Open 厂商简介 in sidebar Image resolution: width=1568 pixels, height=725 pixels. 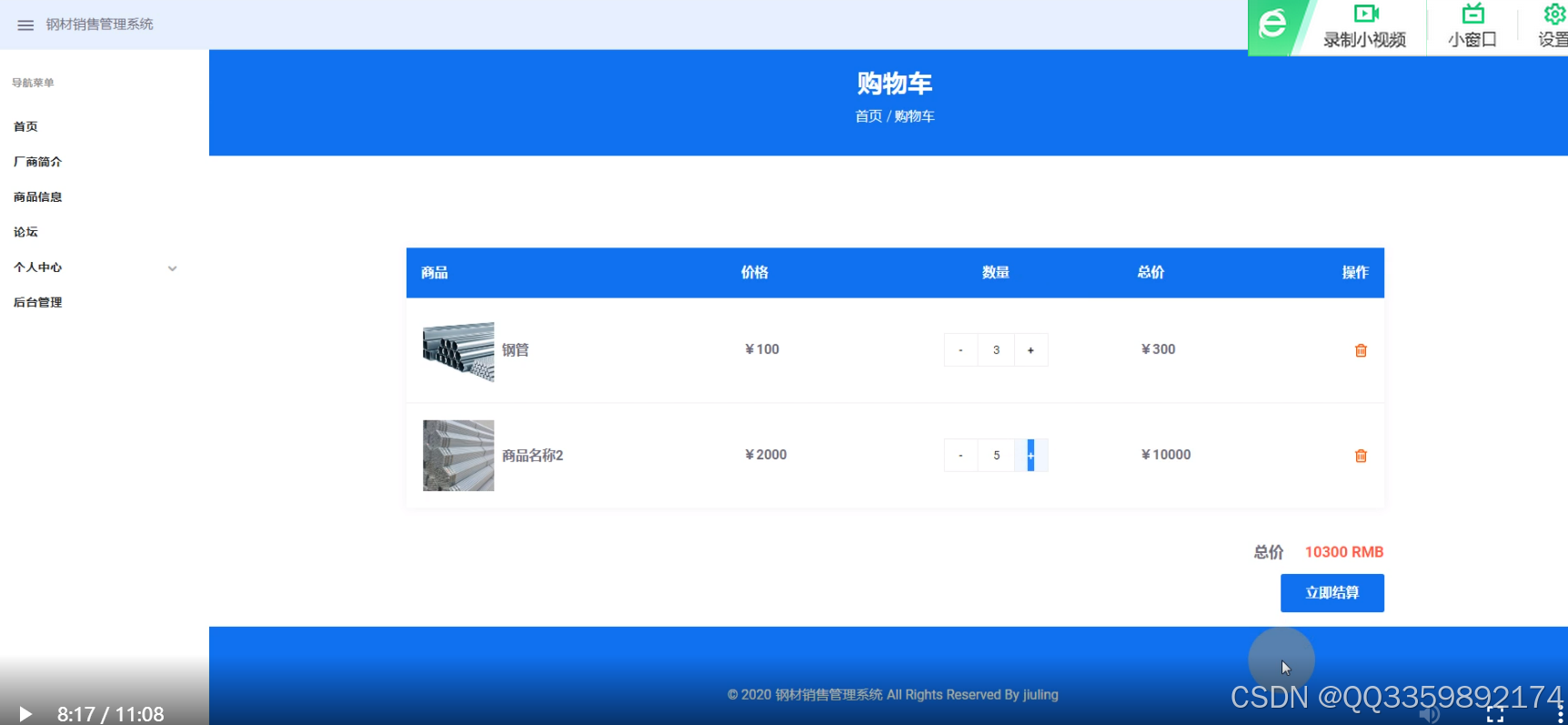[x=37, y=162]
